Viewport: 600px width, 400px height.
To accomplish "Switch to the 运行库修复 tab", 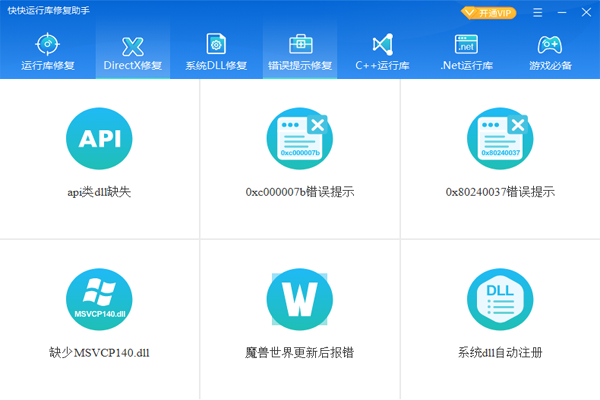I will (47, 52).
